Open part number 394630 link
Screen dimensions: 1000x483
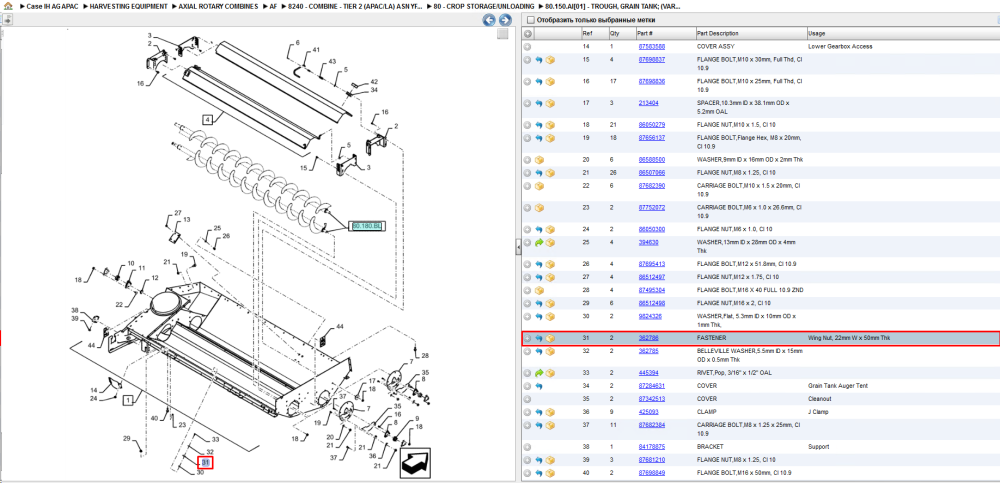pyautogui.click(x=649, y=242)
